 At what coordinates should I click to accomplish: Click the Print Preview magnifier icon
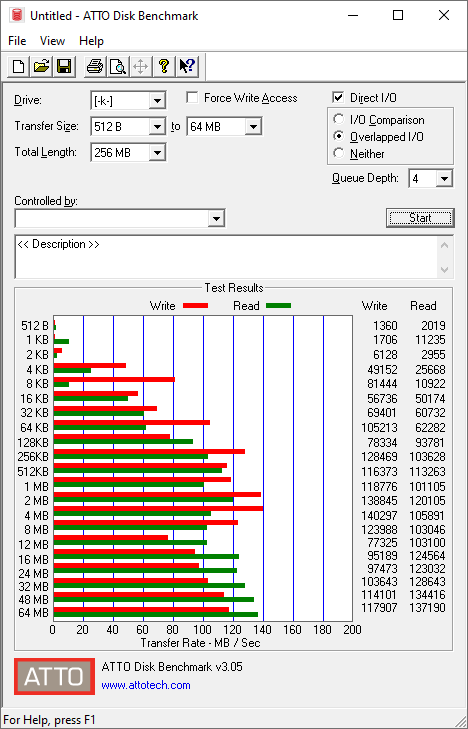118,66
